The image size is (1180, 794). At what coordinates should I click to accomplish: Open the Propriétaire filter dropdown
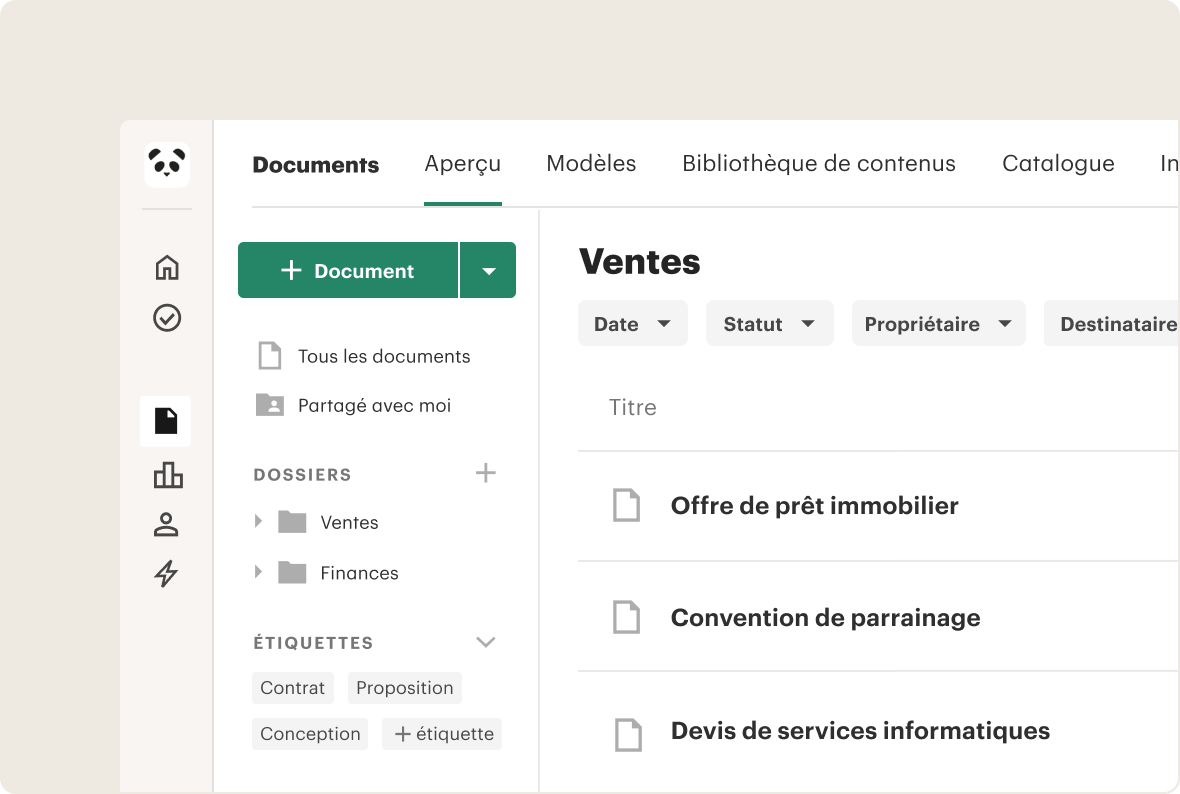(x=938, y=324)
